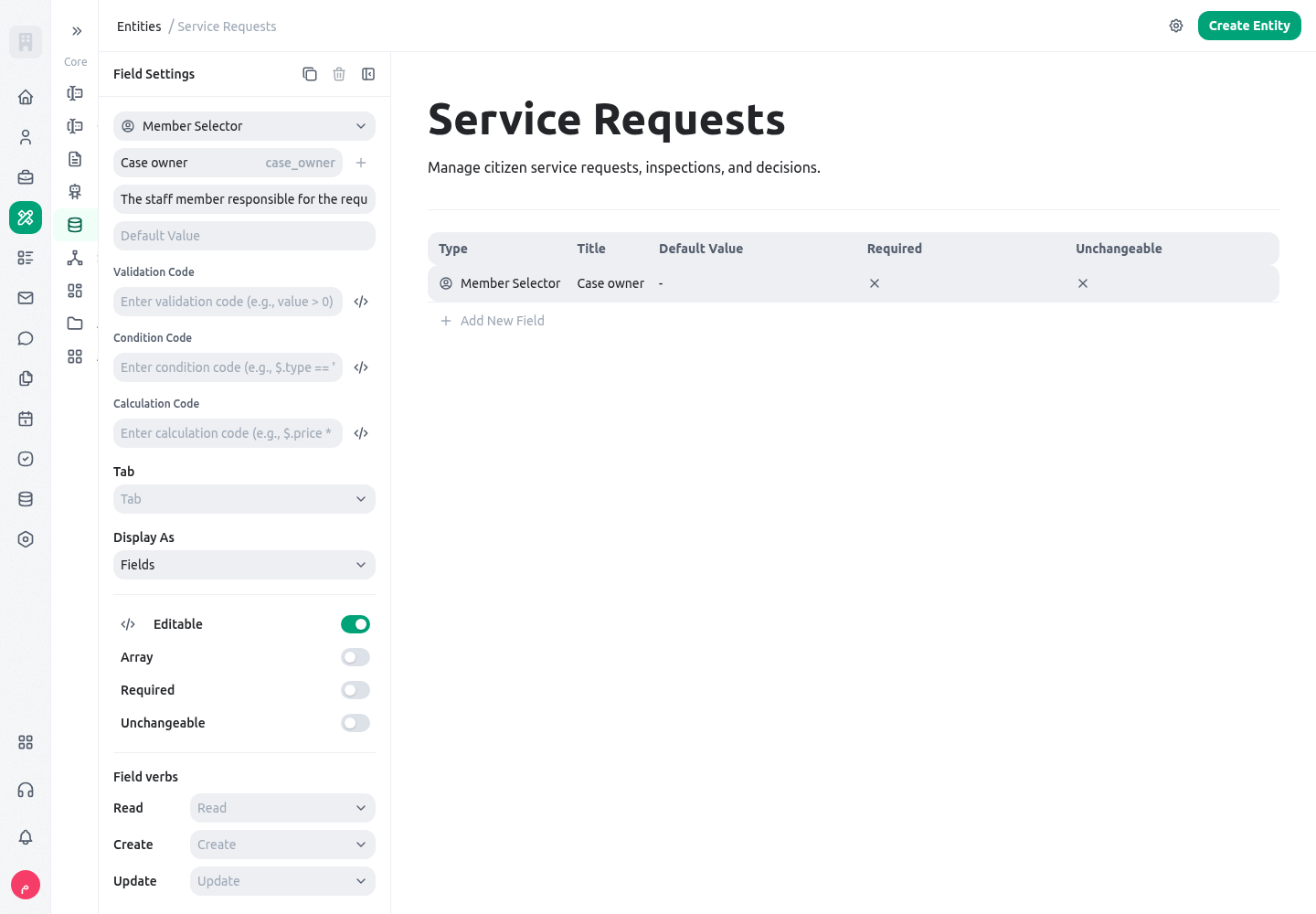Image resolution: width=1316 pixels, height=914 pixels.
Task: Click the Service Requests breadcrumb
Action: pos(227,27)
